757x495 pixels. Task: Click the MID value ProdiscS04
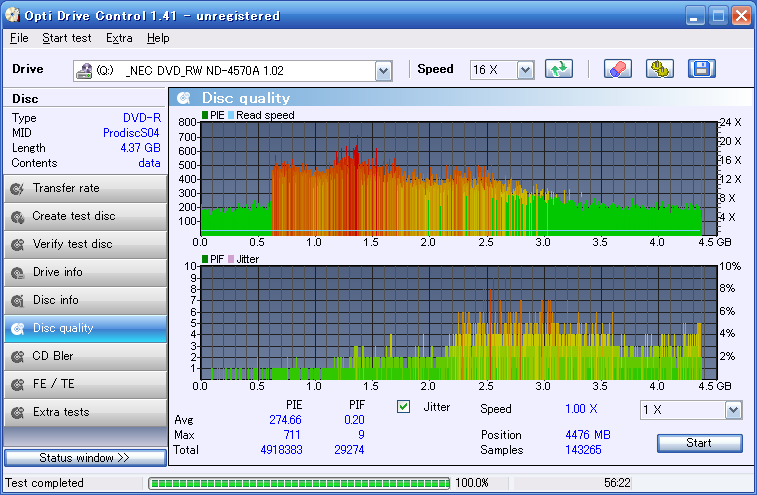pyautogui.click(x=131, y=133)
